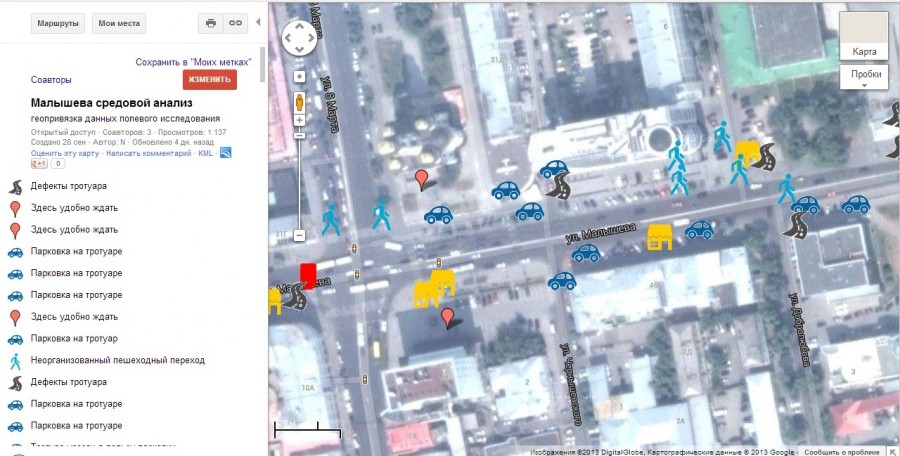Image resolution: width=900 pixels, height=456 pixels.
Task: Open the Пробки traffic dropdown
Action: point(866,76)
